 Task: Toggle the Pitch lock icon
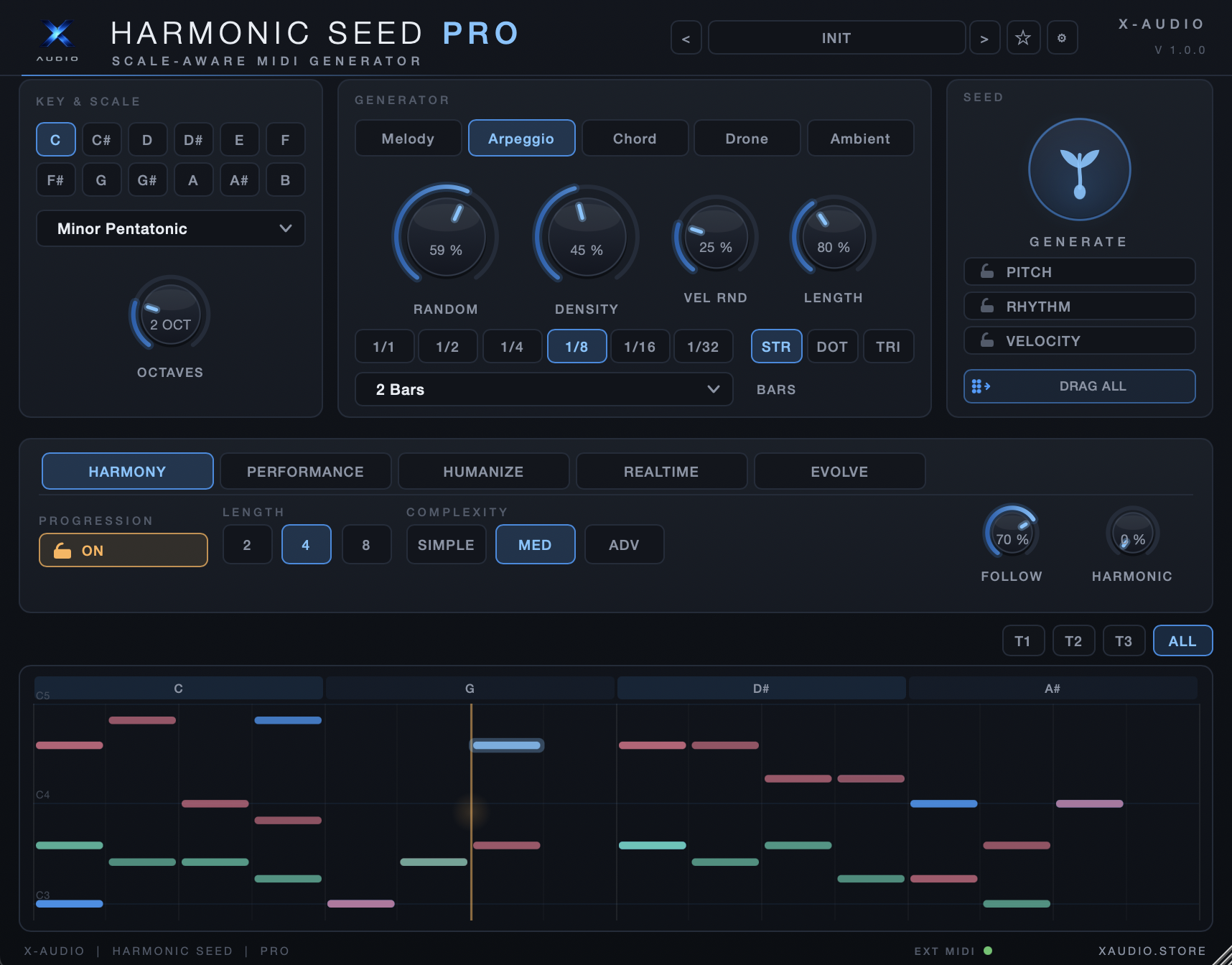click(x=987, y=271)
